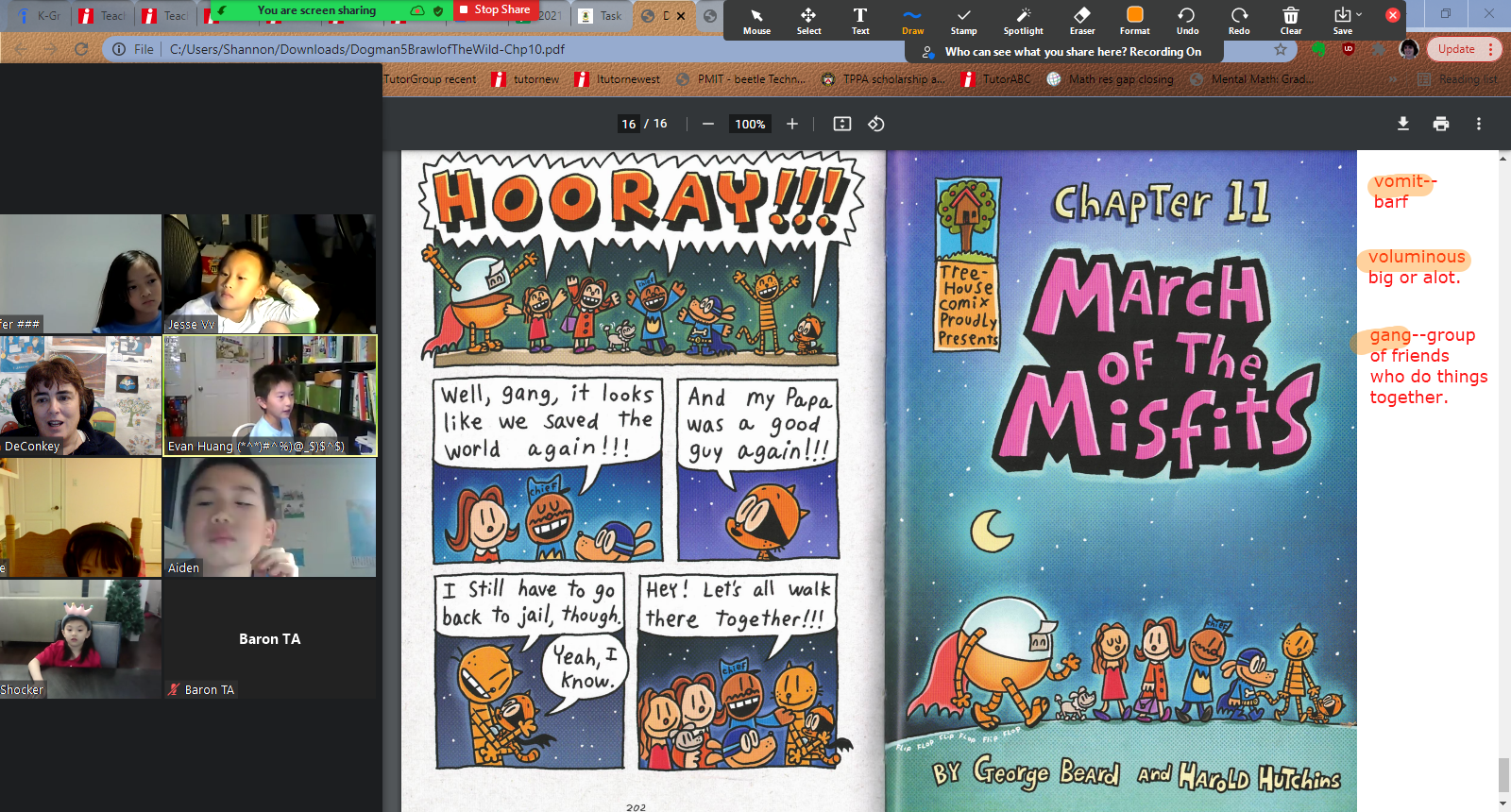Clear all annotations with trash icon
1511x812 pixels.
click(x=1291, y=20)
